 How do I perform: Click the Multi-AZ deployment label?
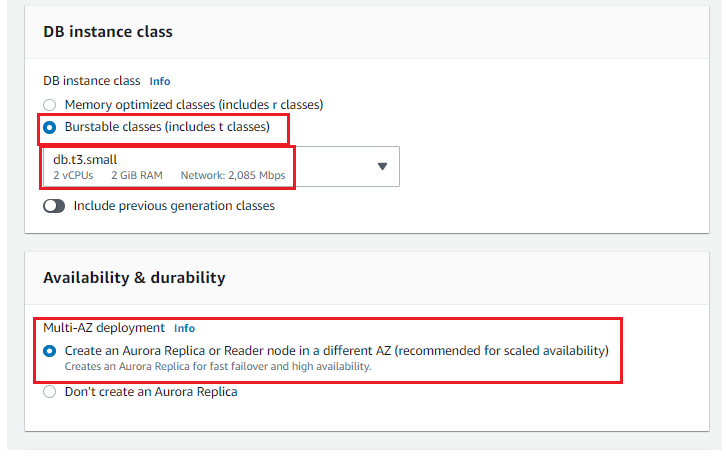[104, 328]
